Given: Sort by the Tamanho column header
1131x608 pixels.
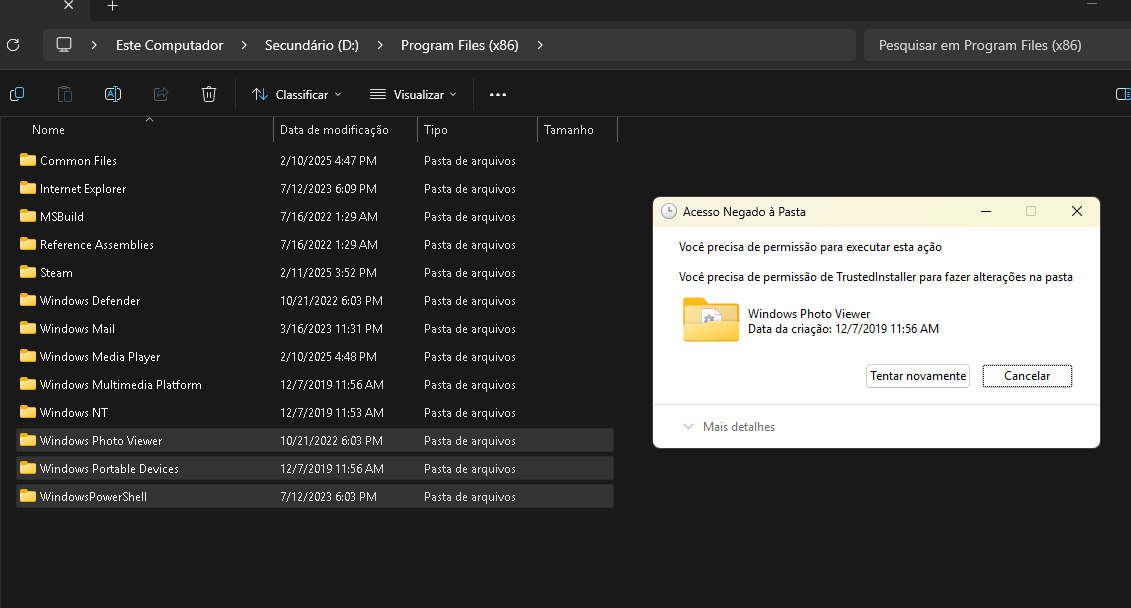Looking at the screenshot, I should (568, 130).
